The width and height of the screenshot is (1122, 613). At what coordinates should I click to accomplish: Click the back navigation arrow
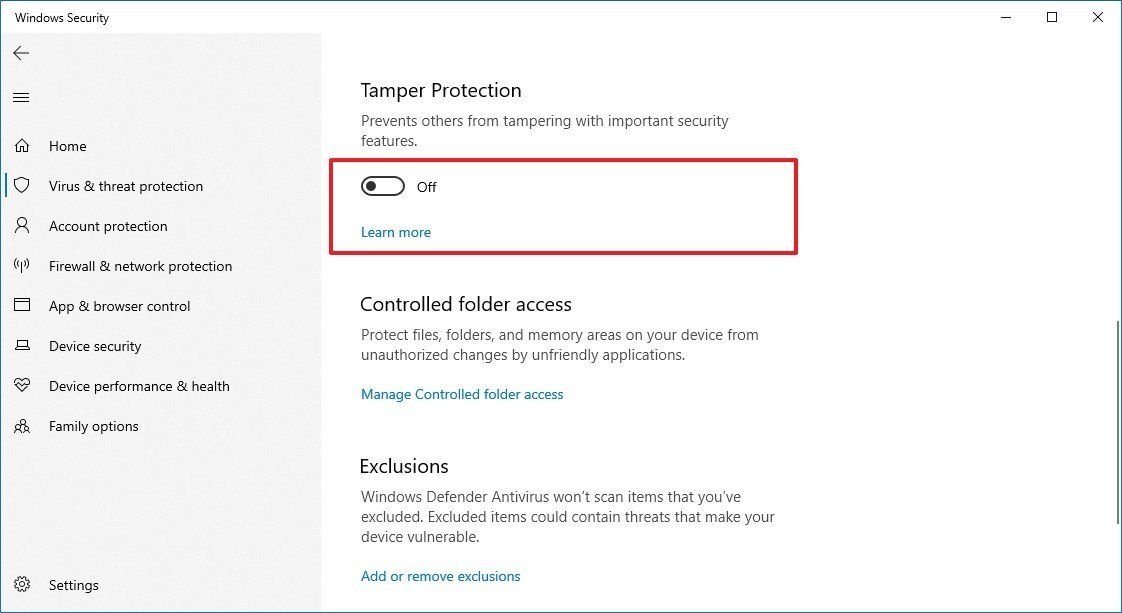21,53
